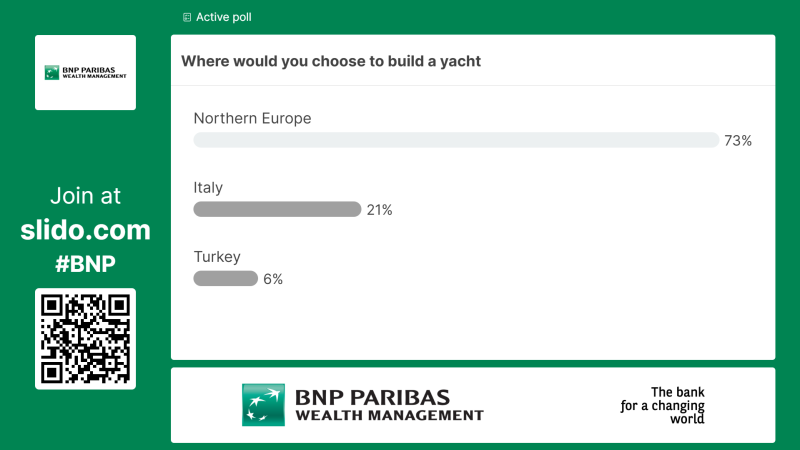Click the 6% result value
Viewport: 800px width, 450px height.
[x=273, y=279]
